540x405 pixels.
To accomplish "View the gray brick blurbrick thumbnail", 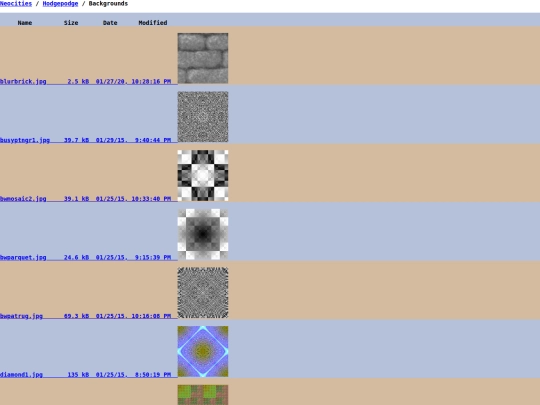I will tap(203, 58).
